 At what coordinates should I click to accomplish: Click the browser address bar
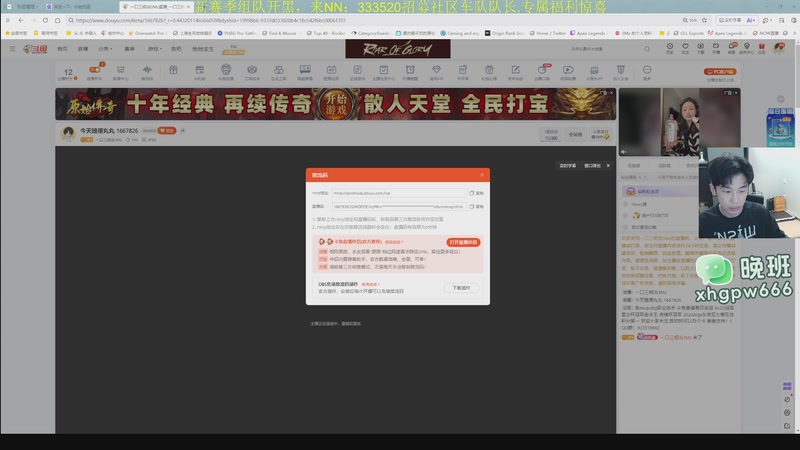pos(375,20)
